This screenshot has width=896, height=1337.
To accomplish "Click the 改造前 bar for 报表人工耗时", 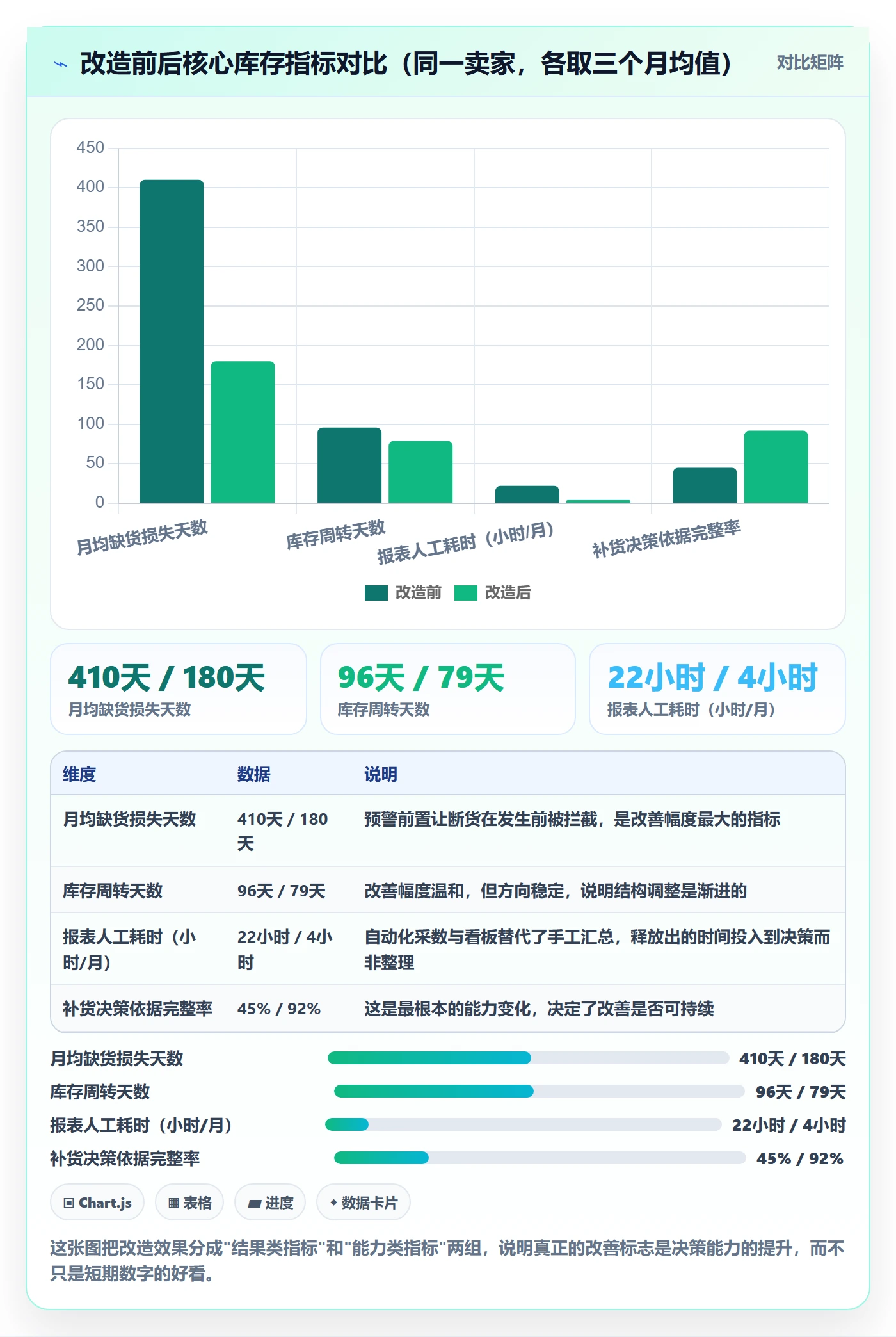I will 527,494.
